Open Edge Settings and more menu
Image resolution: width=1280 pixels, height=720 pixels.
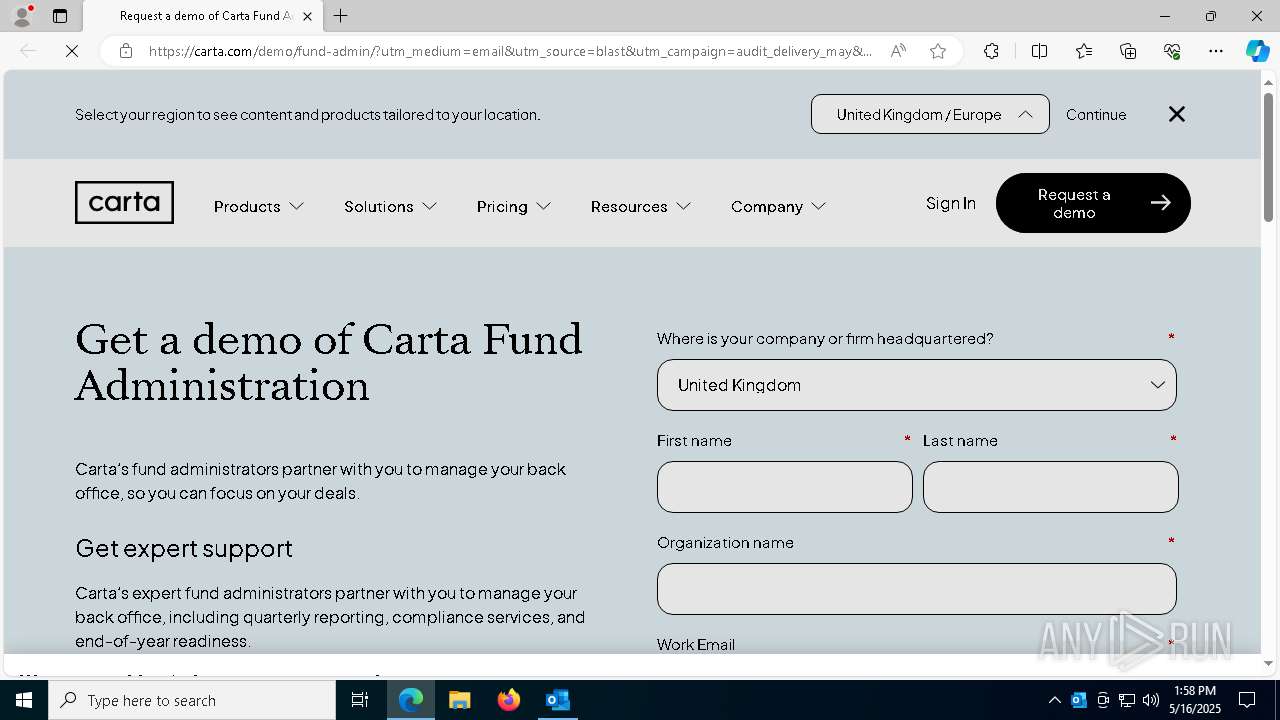(x=1216, y=51)
